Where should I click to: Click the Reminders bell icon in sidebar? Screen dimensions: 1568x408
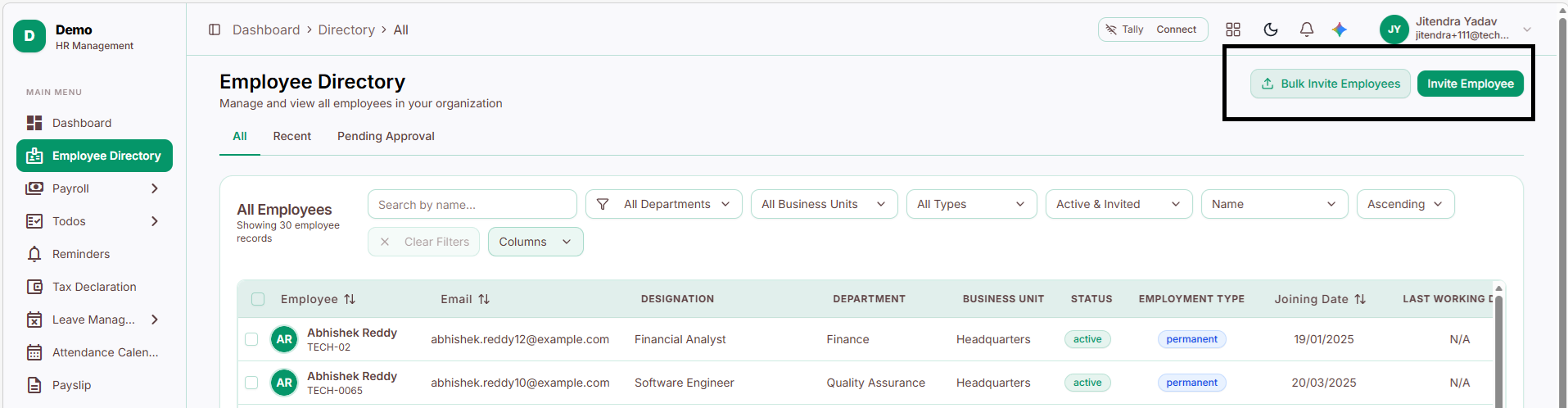point(34,254)
